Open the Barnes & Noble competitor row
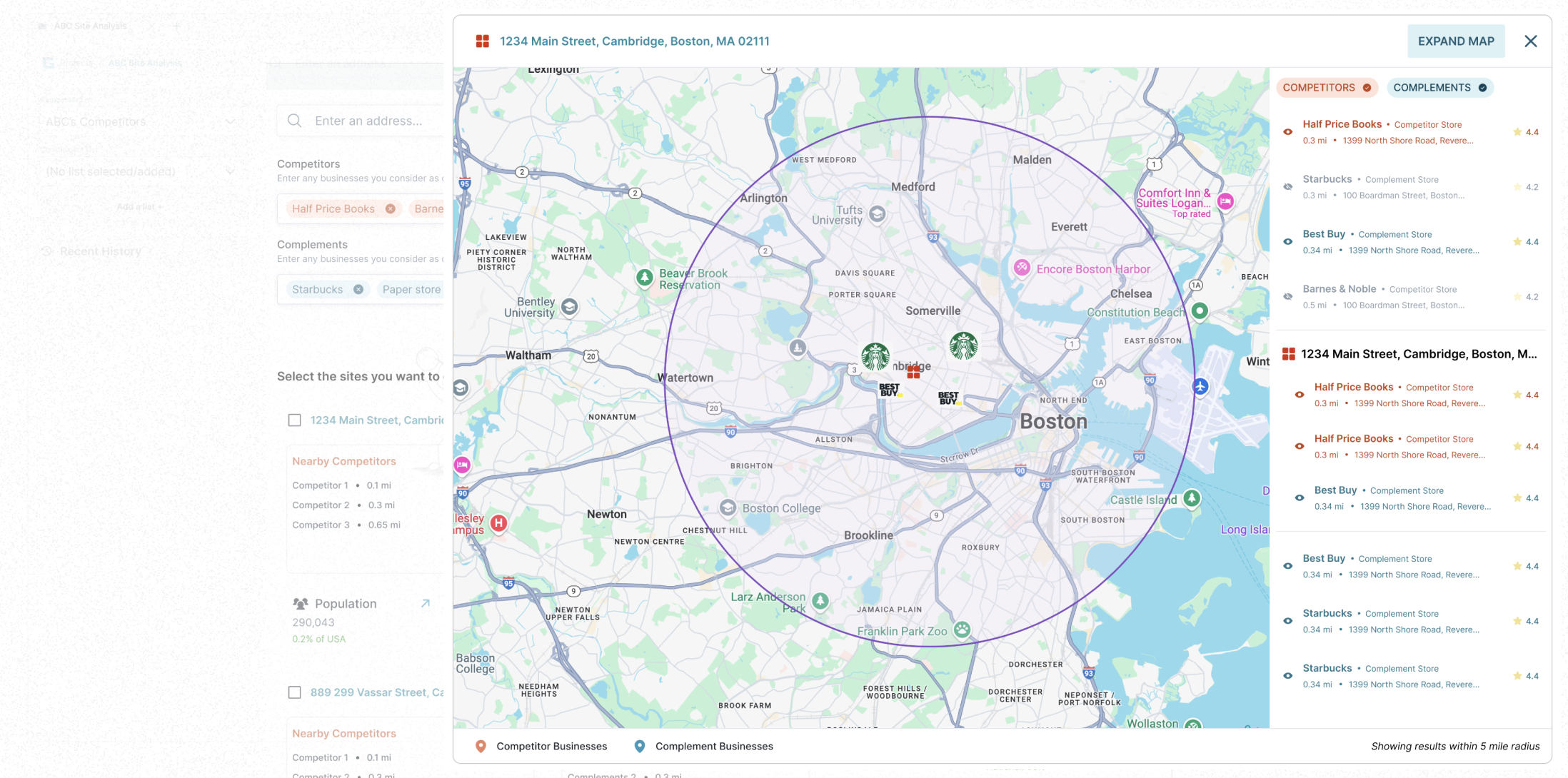The width and height of the screenshot is (1568, 778). [x=1410, y=297]
